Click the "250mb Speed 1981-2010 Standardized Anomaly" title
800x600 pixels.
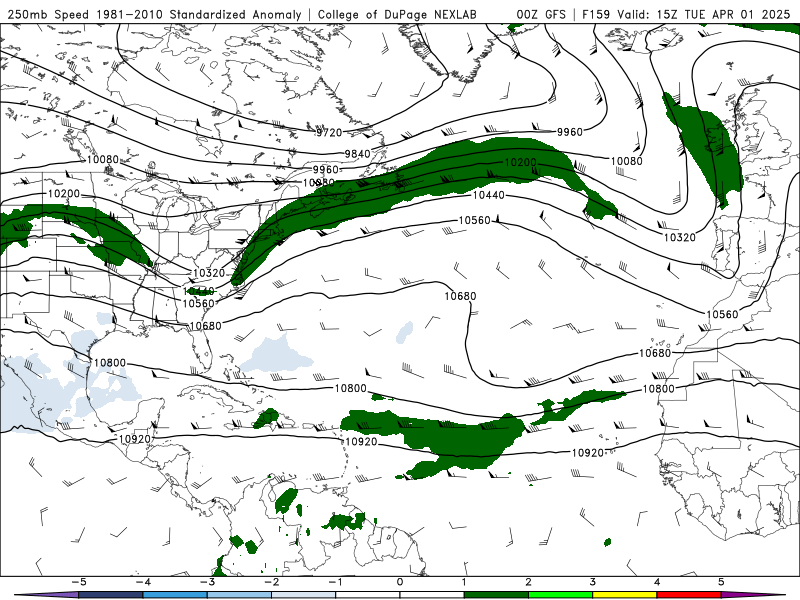click(x=155, y=14)
